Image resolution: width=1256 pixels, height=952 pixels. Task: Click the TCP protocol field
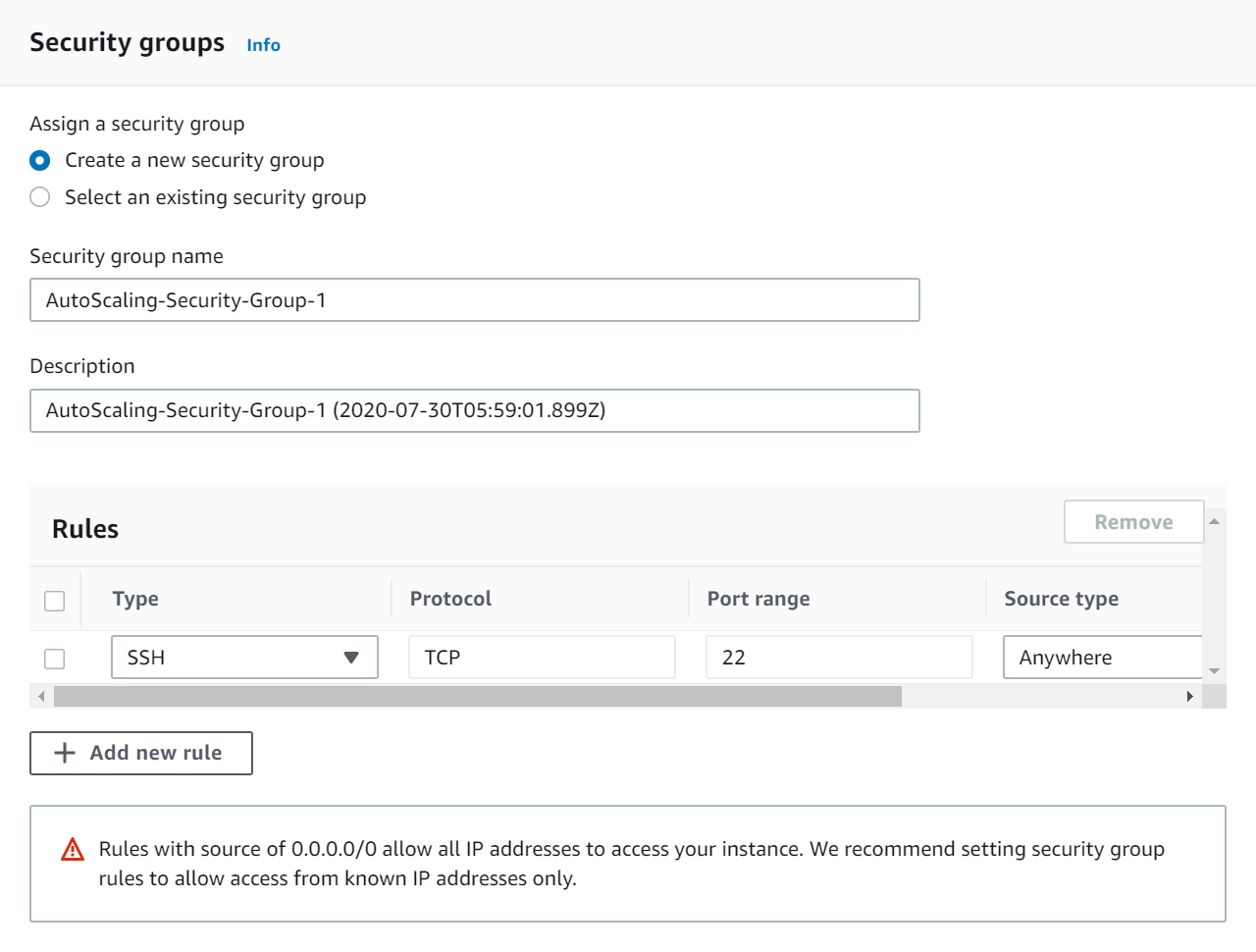click(542, 658)
